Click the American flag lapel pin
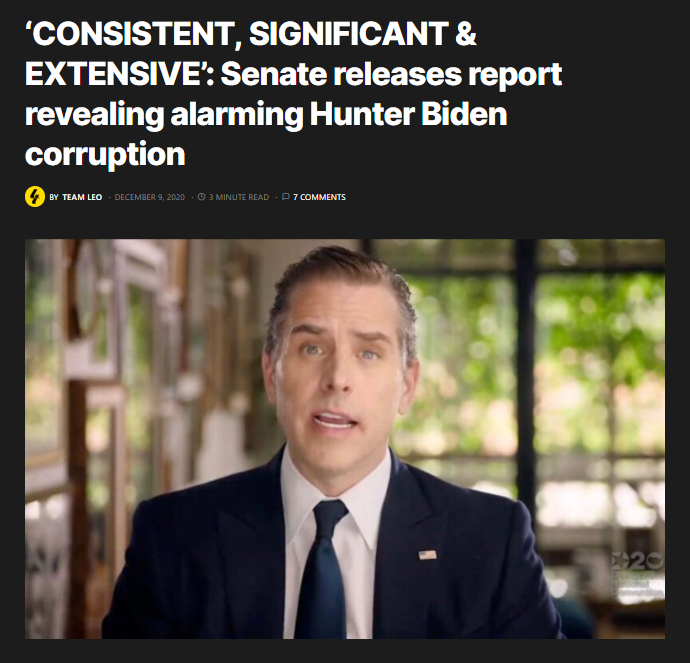 [x=427, y=555]
